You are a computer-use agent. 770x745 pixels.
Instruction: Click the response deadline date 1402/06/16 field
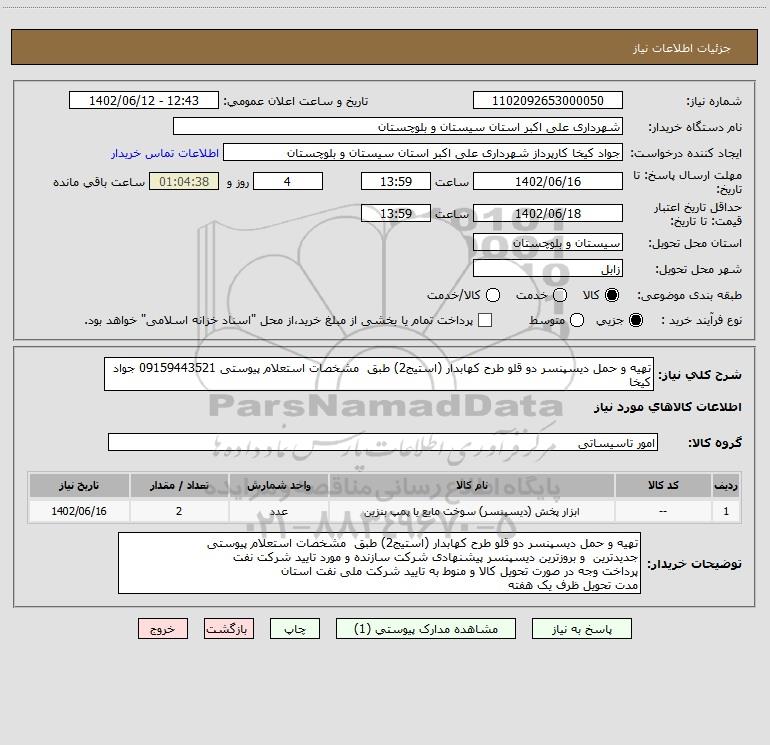click(x=548, y=181)
